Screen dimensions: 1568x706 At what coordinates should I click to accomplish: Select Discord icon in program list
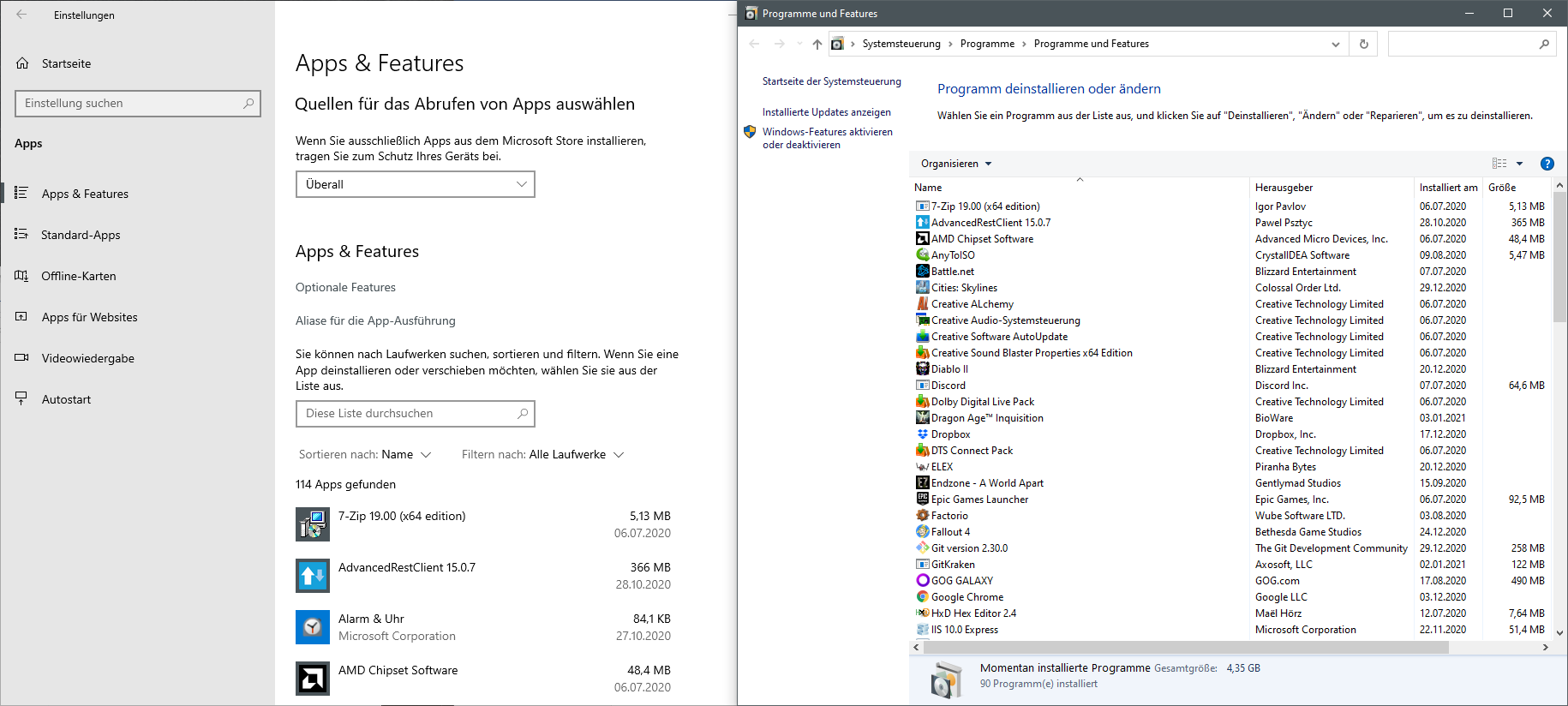tap(923, 385)
